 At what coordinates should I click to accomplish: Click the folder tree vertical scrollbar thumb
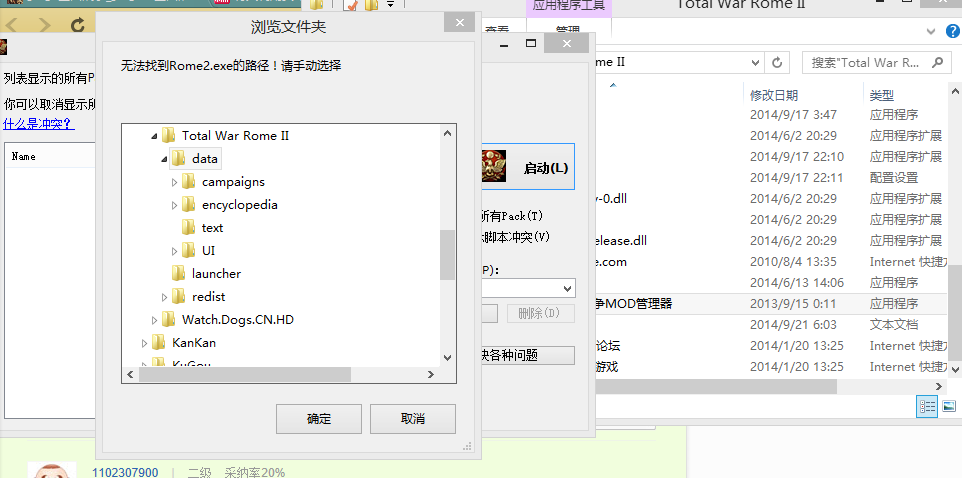[447, 255]
